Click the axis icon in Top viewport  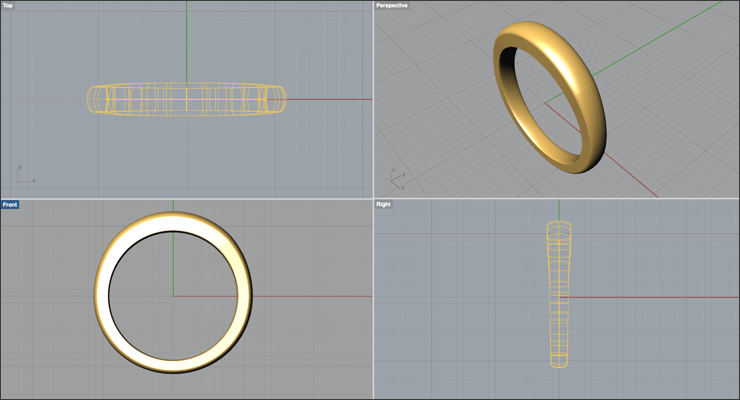tap(25, 175)
